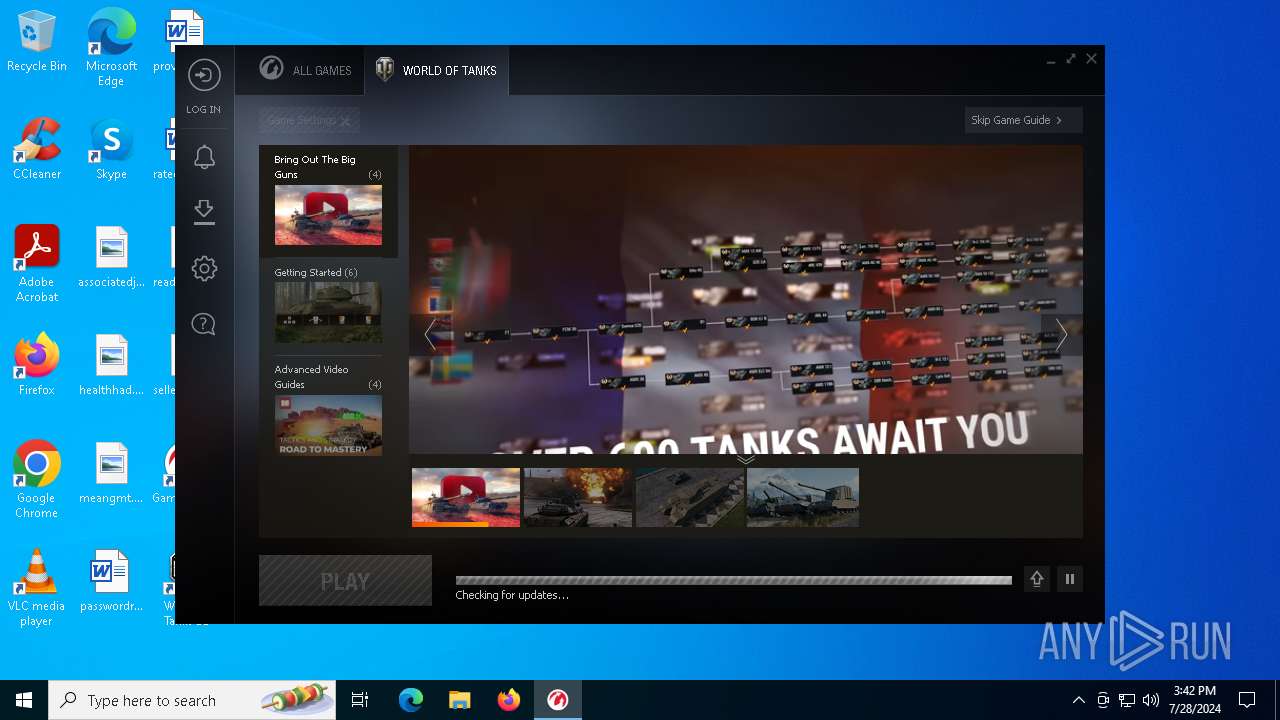Click the Log In icon in sidebar

pyautogui.click(x=204, y=76)
